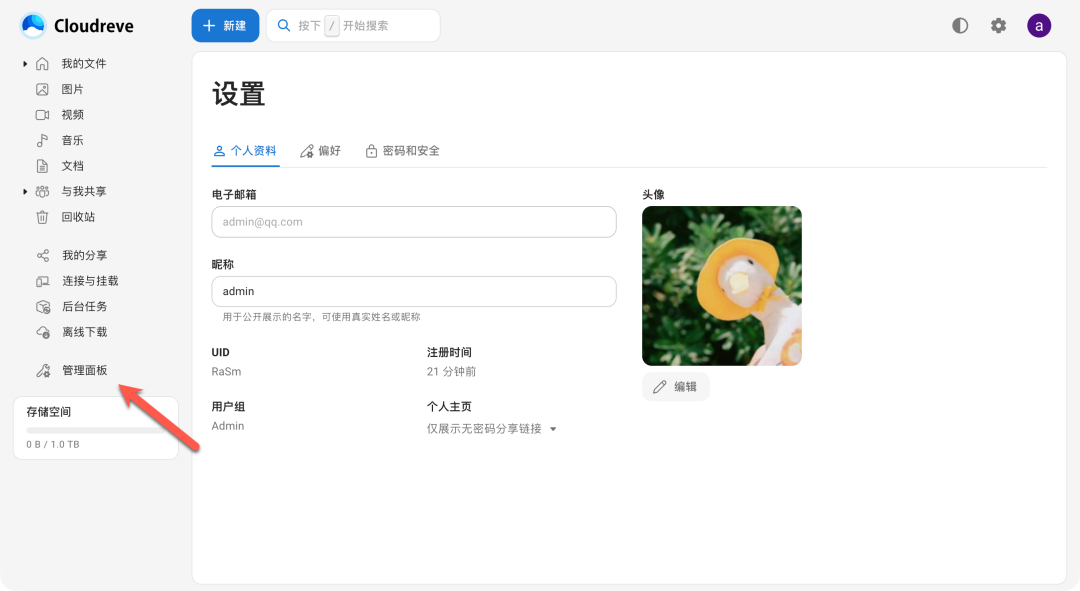The image size is (1080, 591).
Task: Open the 图片 (Images) sidebar item
Action: pyautogui.click(x=72, y=89)
